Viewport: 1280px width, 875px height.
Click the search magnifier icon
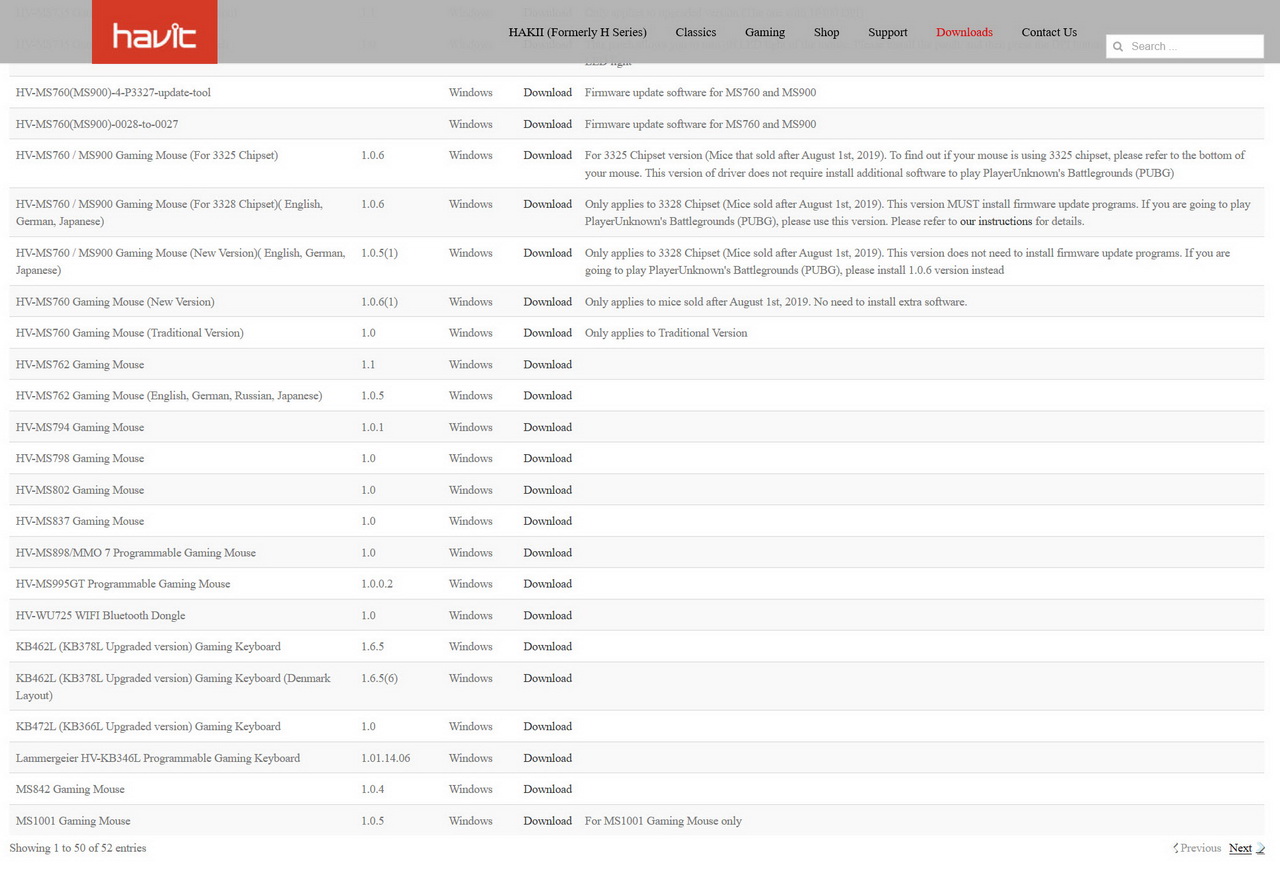1118,46
